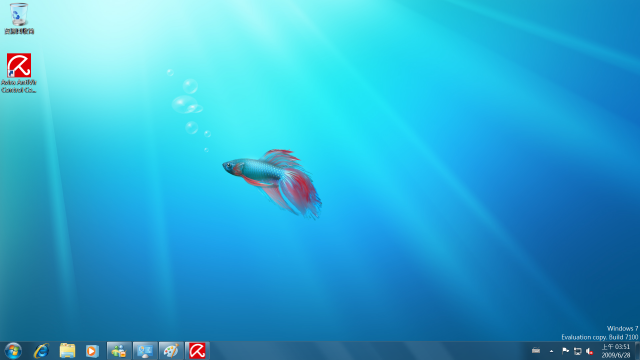Image resolution: width=640 pixels, height=360 pixels.
Task: Open the clock showing 03:51
Action: pyautogui.click(x=616, y=351)
